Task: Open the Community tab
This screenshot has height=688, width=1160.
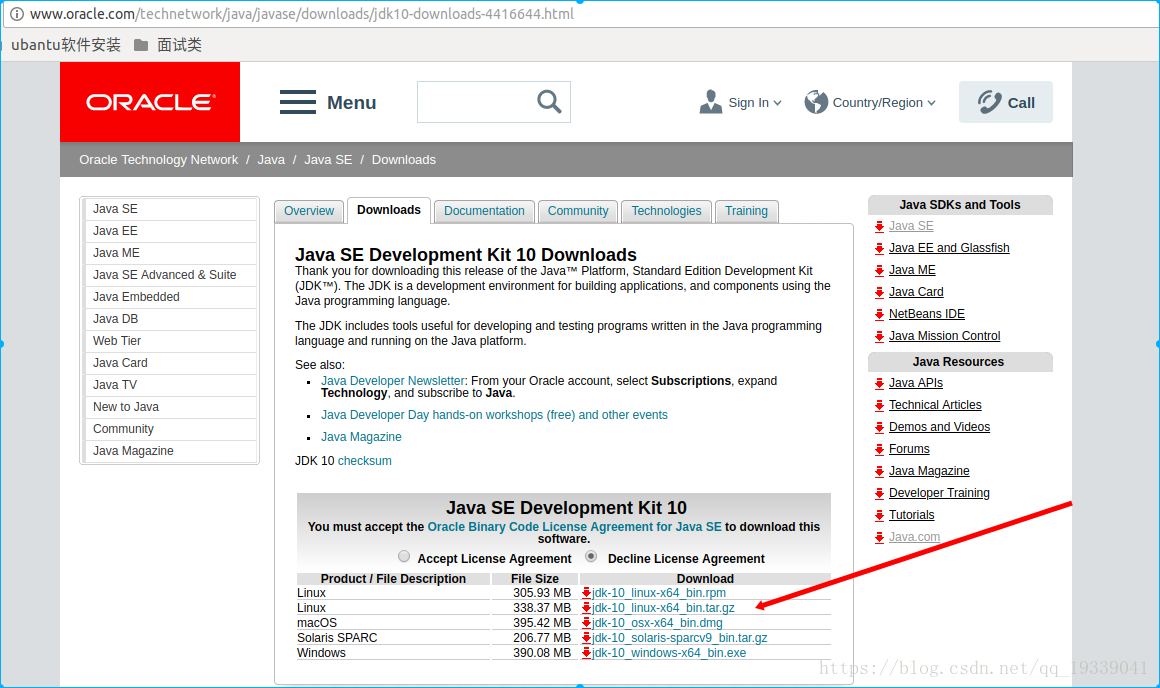Action: [578, 211]
